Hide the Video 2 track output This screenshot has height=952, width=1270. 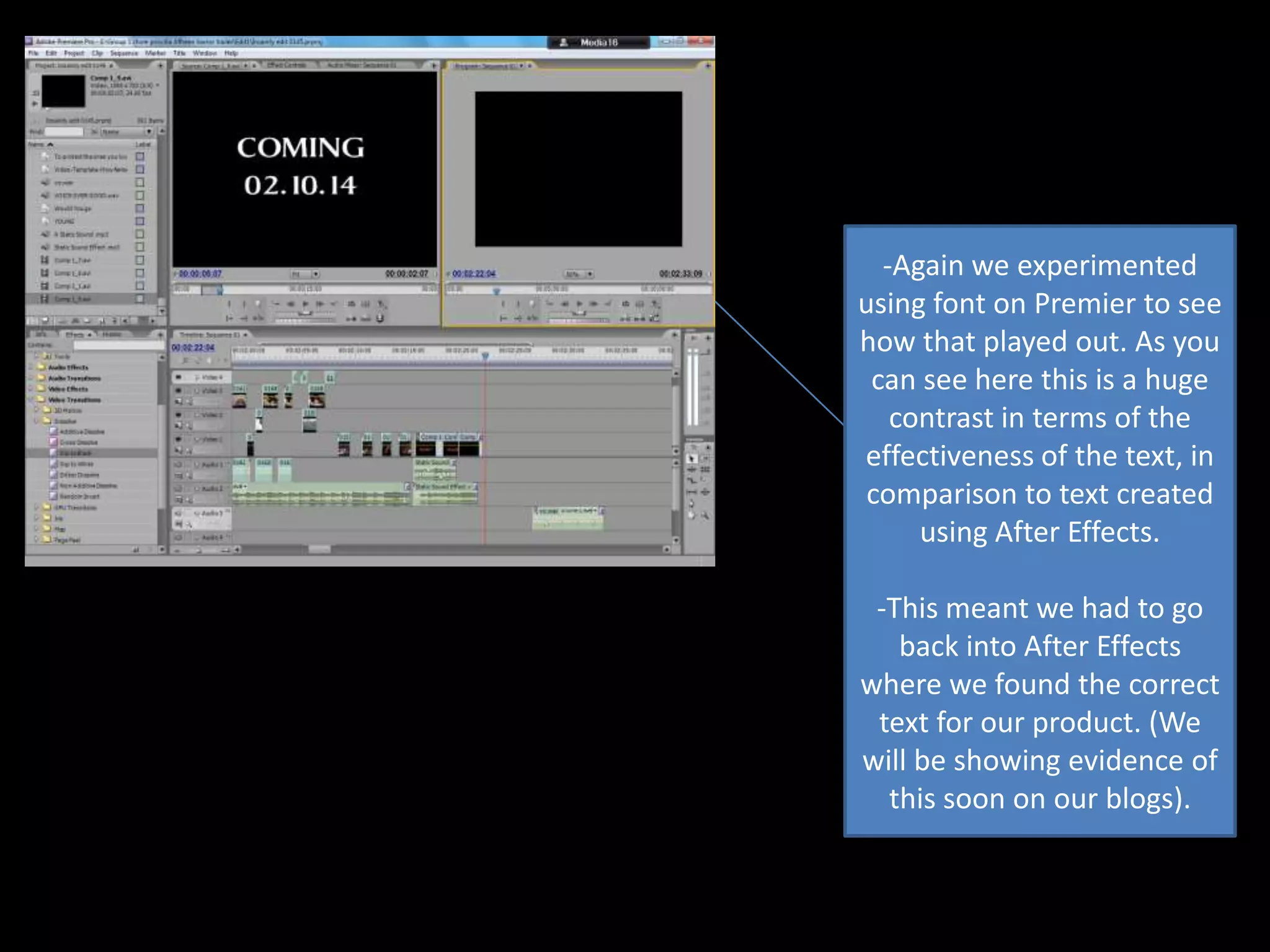[179, 415]
